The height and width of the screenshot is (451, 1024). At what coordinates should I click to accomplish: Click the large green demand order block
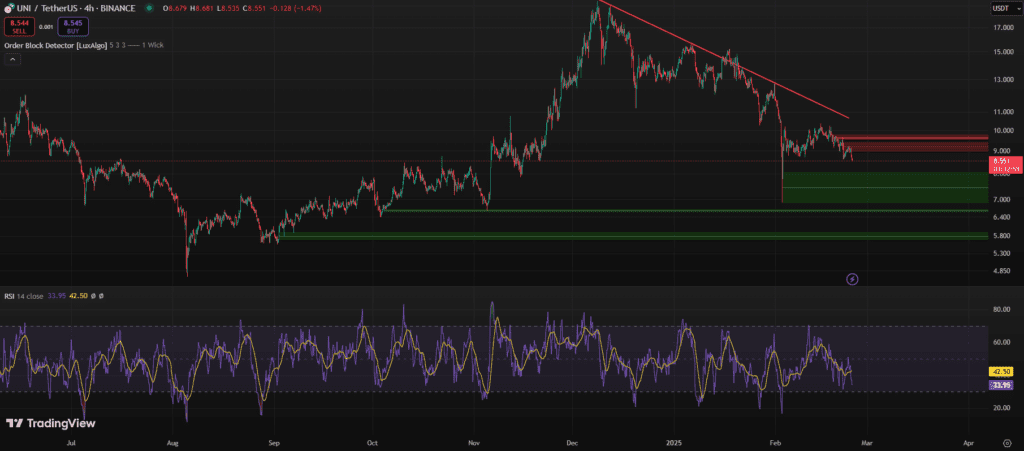click(x=883, y=187)
